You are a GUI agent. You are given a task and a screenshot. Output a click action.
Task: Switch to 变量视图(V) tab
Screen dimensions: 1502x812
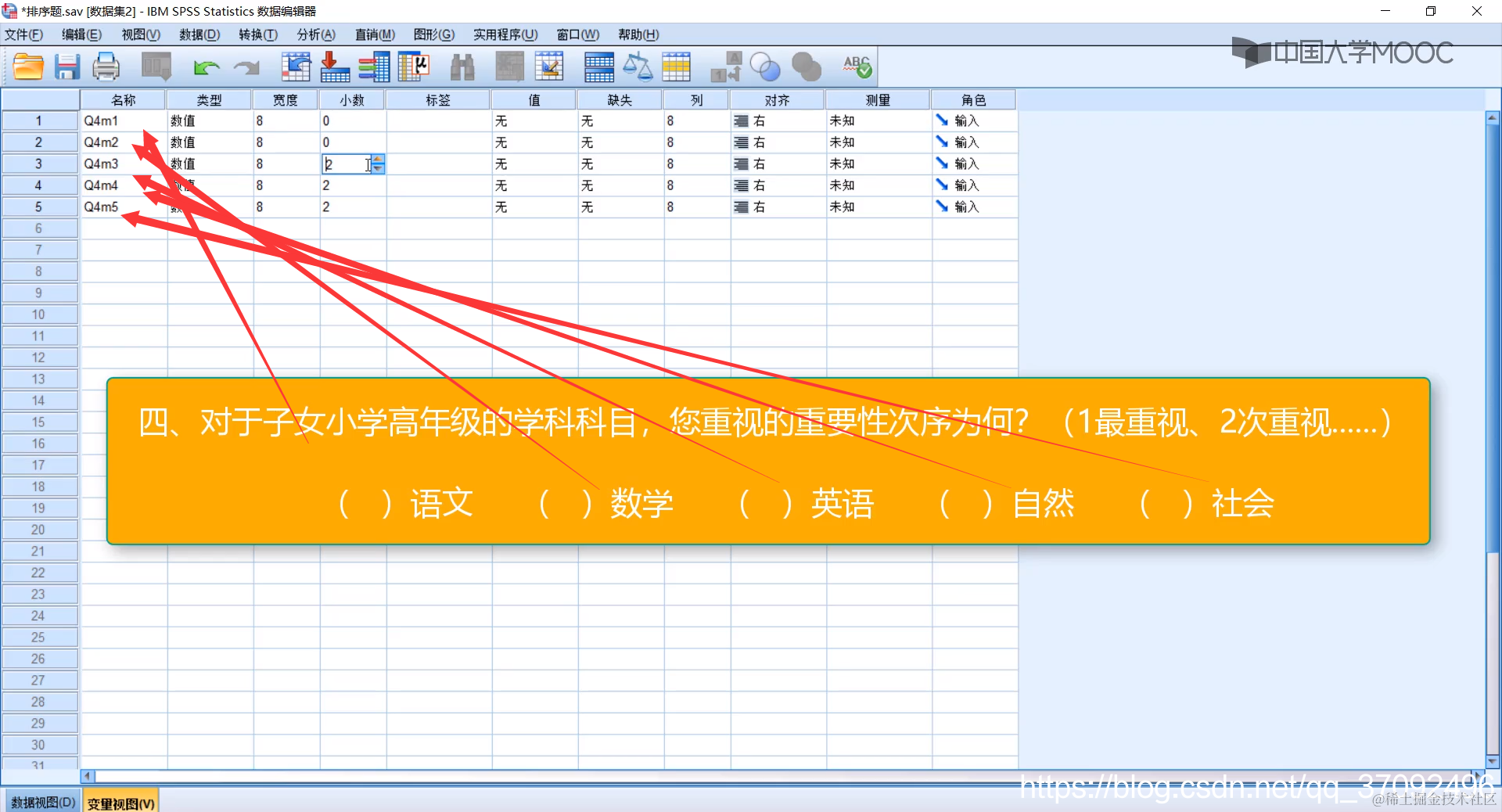click(120, 803)
